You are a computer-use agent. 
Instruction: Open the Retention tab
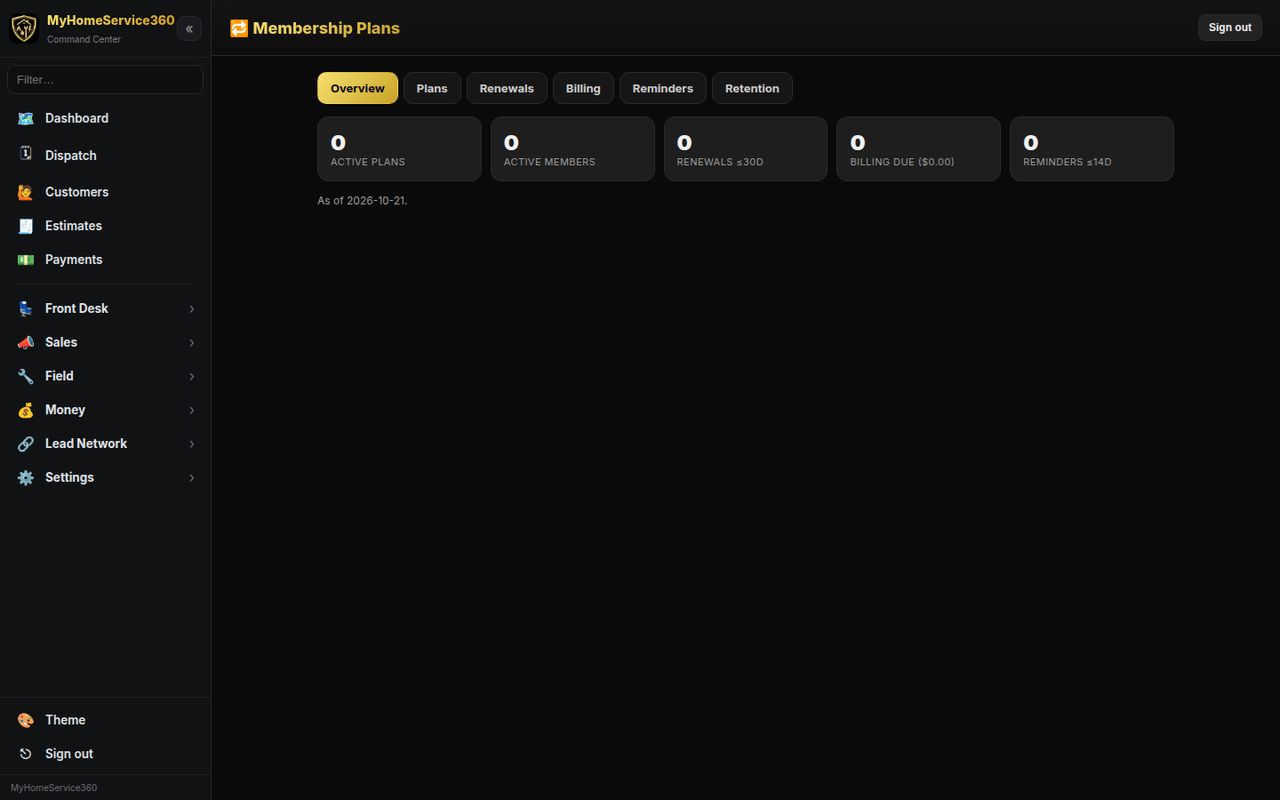752,88
